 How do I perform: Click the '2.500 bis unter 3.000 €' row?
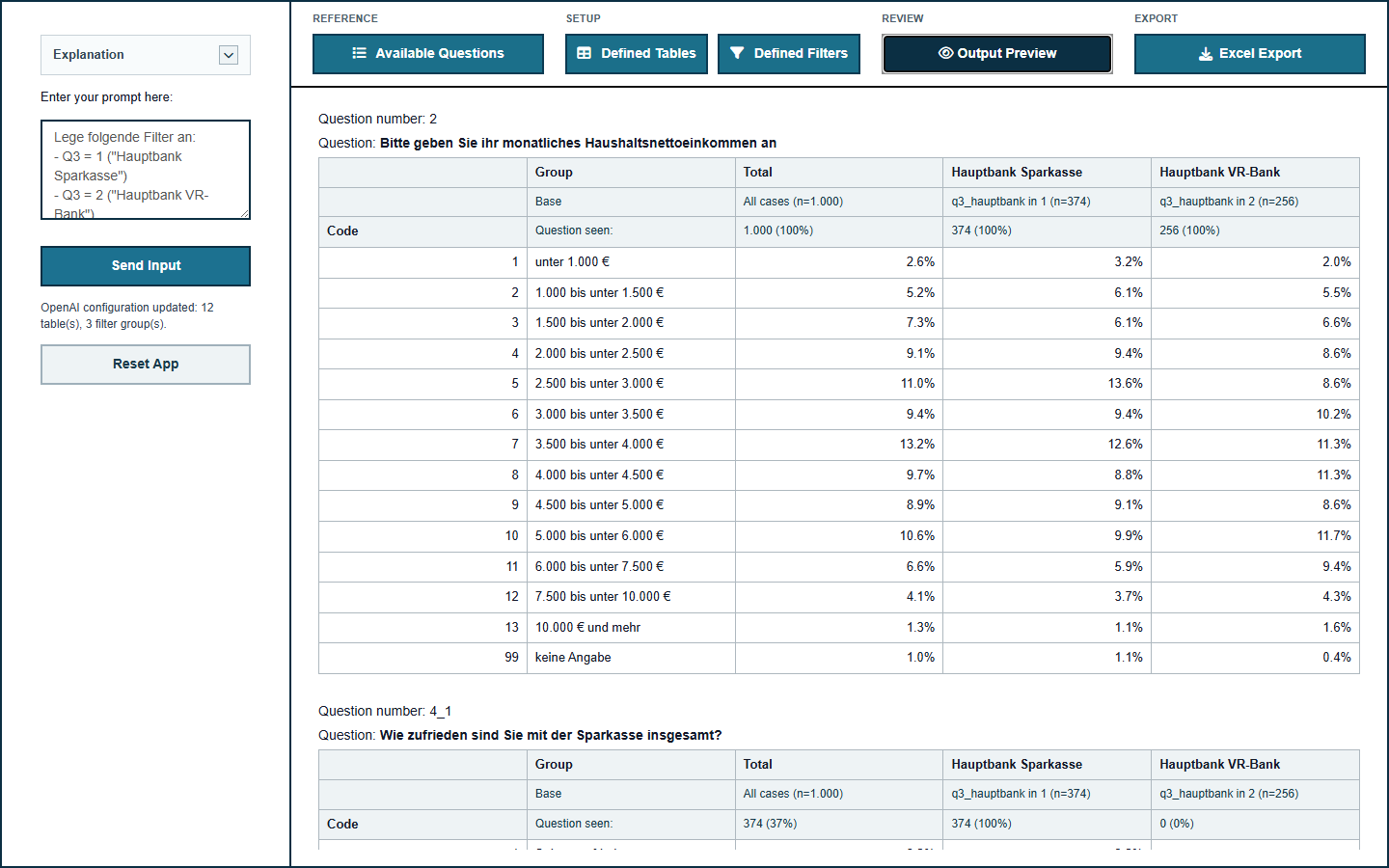pos(838,384)
